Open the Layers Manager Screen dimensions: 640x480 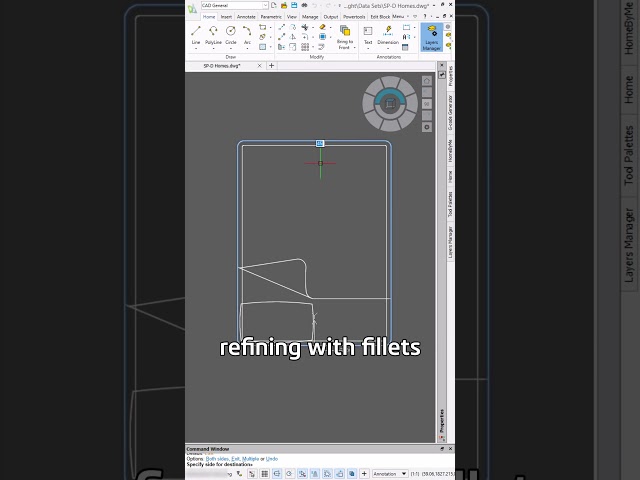[x=431, y=37]
